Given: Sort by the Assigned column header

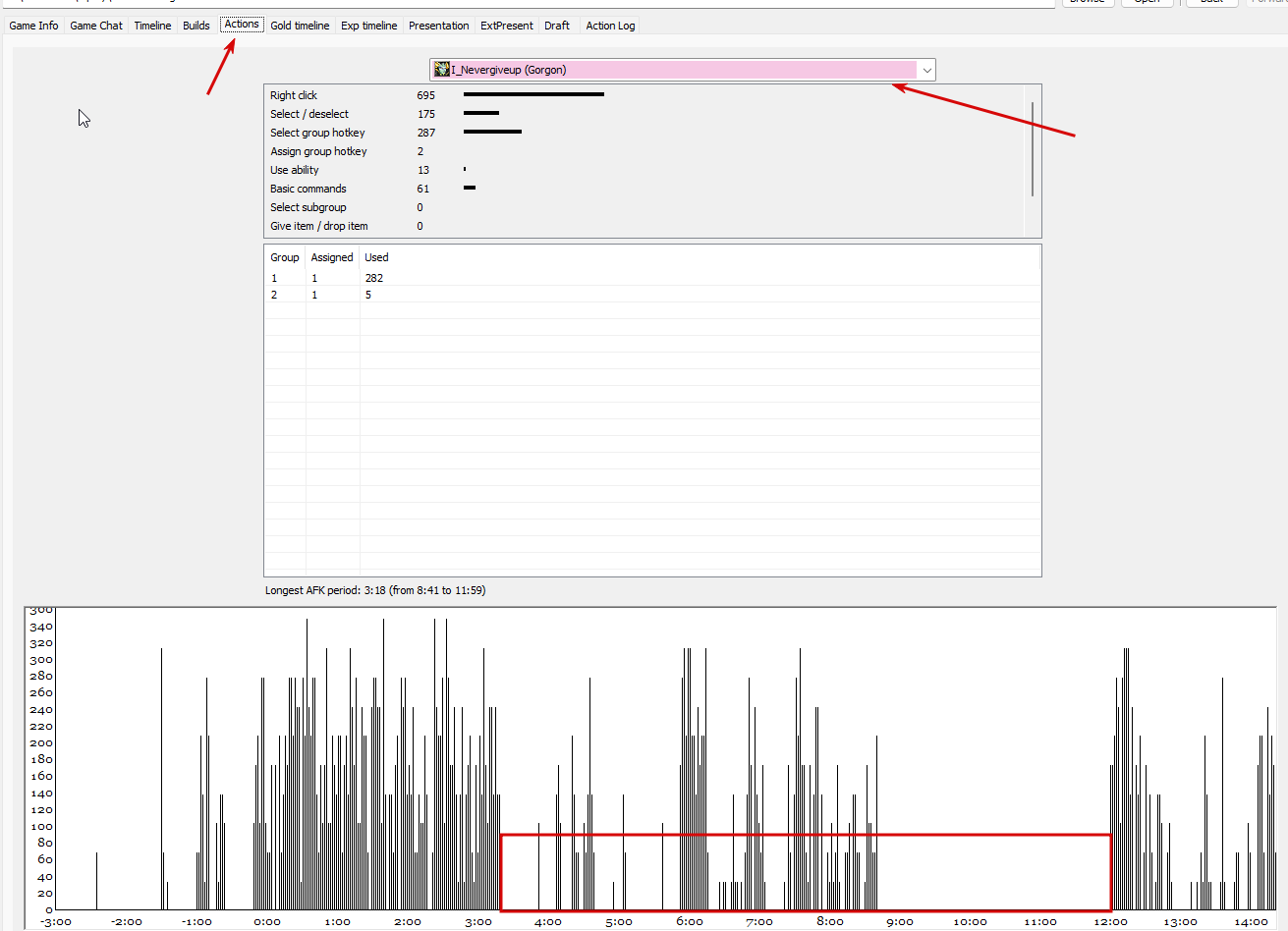Looking at the screenshot, I should point(332,257).
